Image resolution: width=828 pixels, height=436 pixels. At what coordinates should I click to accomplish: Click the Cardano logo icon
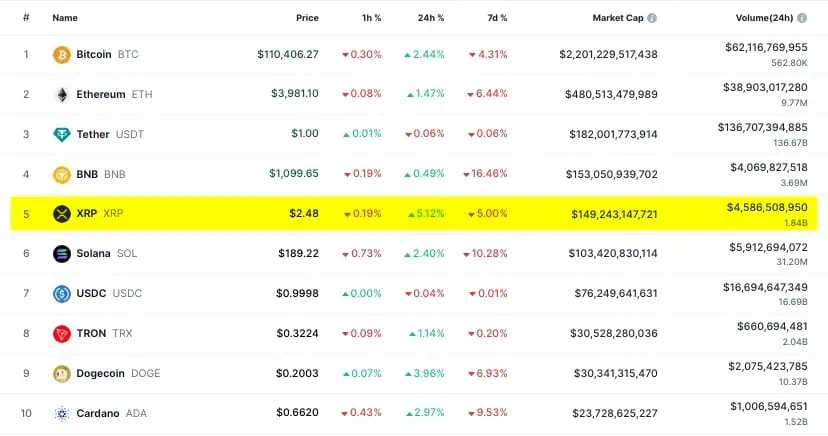pos(61,414)
